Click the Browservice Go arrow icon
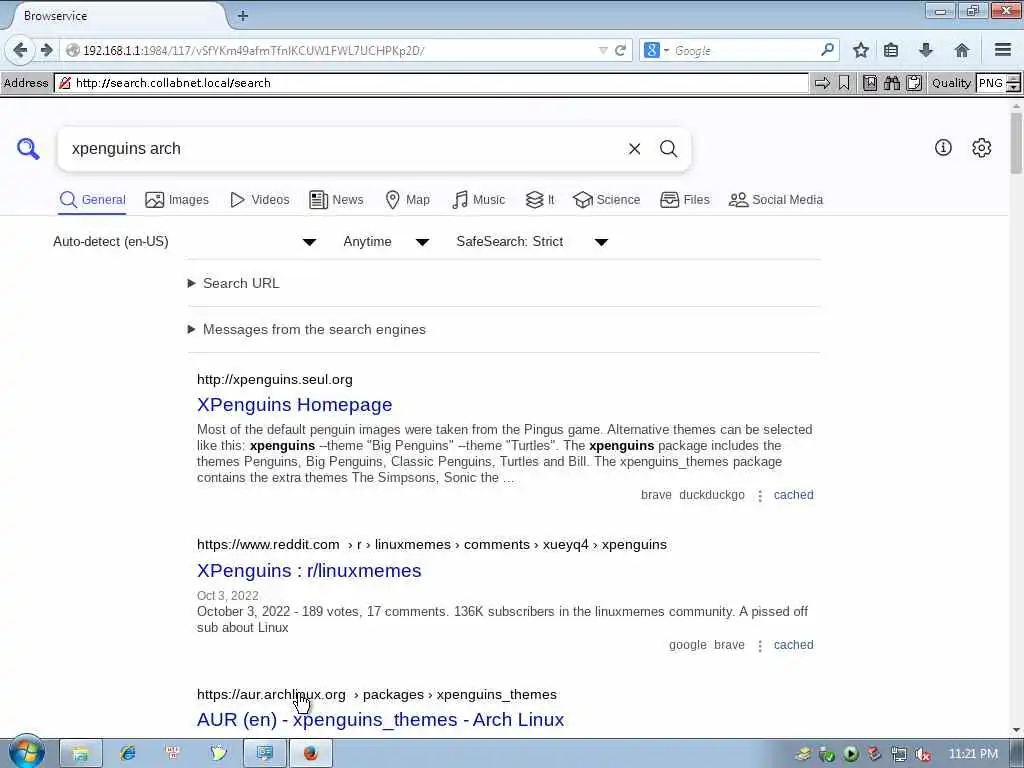This screenshot has width=1024, height=768. [x=822, y=83]
